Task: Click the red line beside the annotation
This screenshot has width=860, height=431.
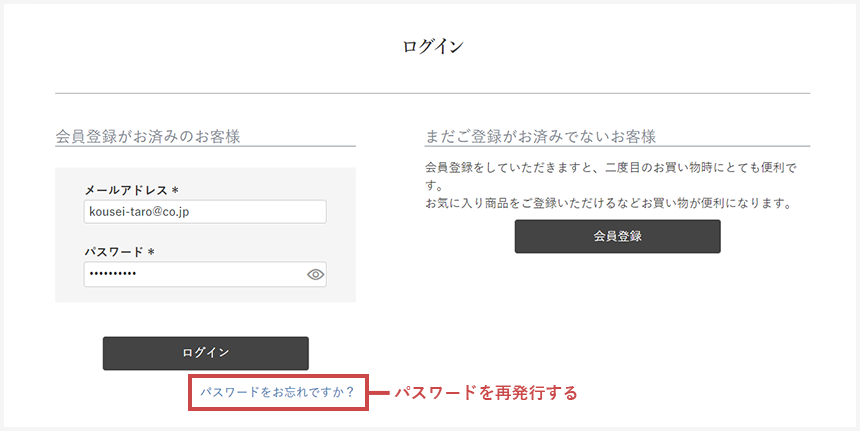Action: click(x=378, y=392)
